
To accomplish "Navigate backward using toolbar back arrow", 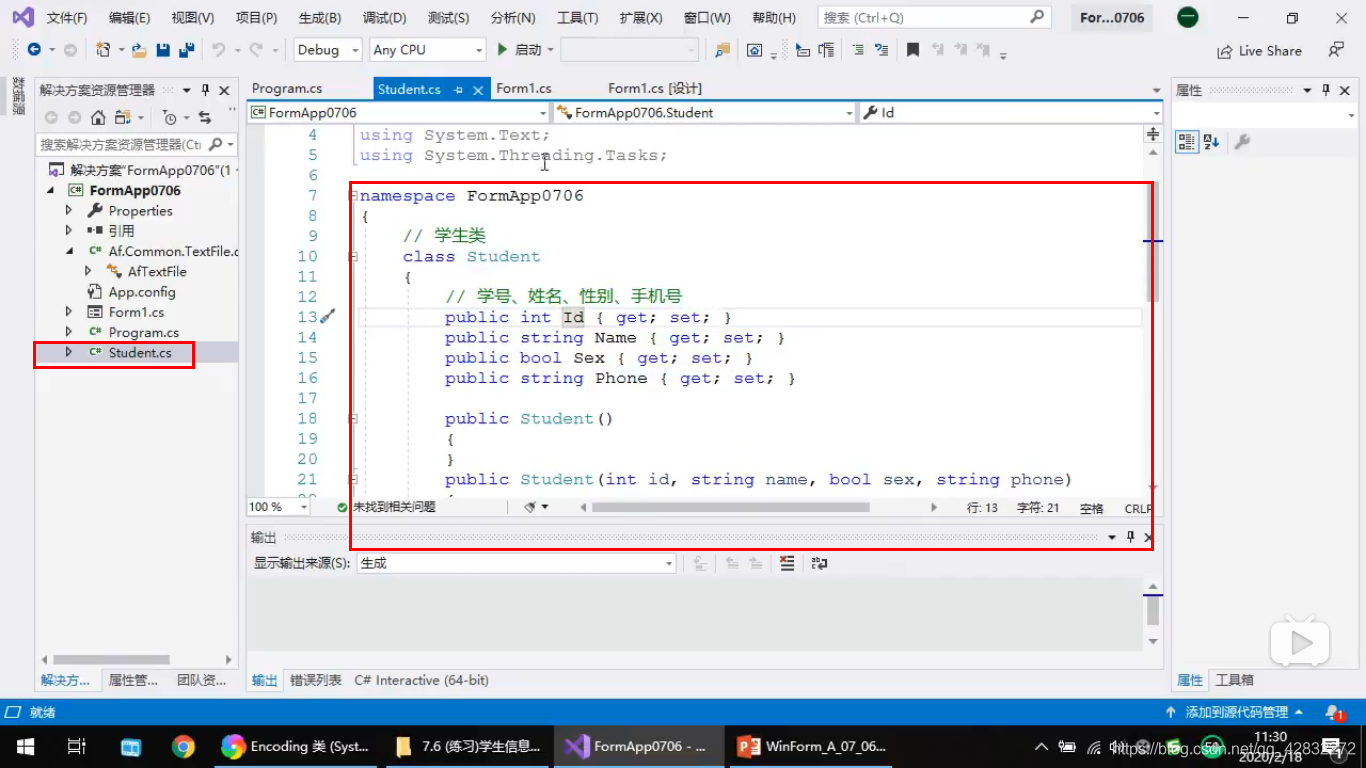I will [x=34, y=50].
